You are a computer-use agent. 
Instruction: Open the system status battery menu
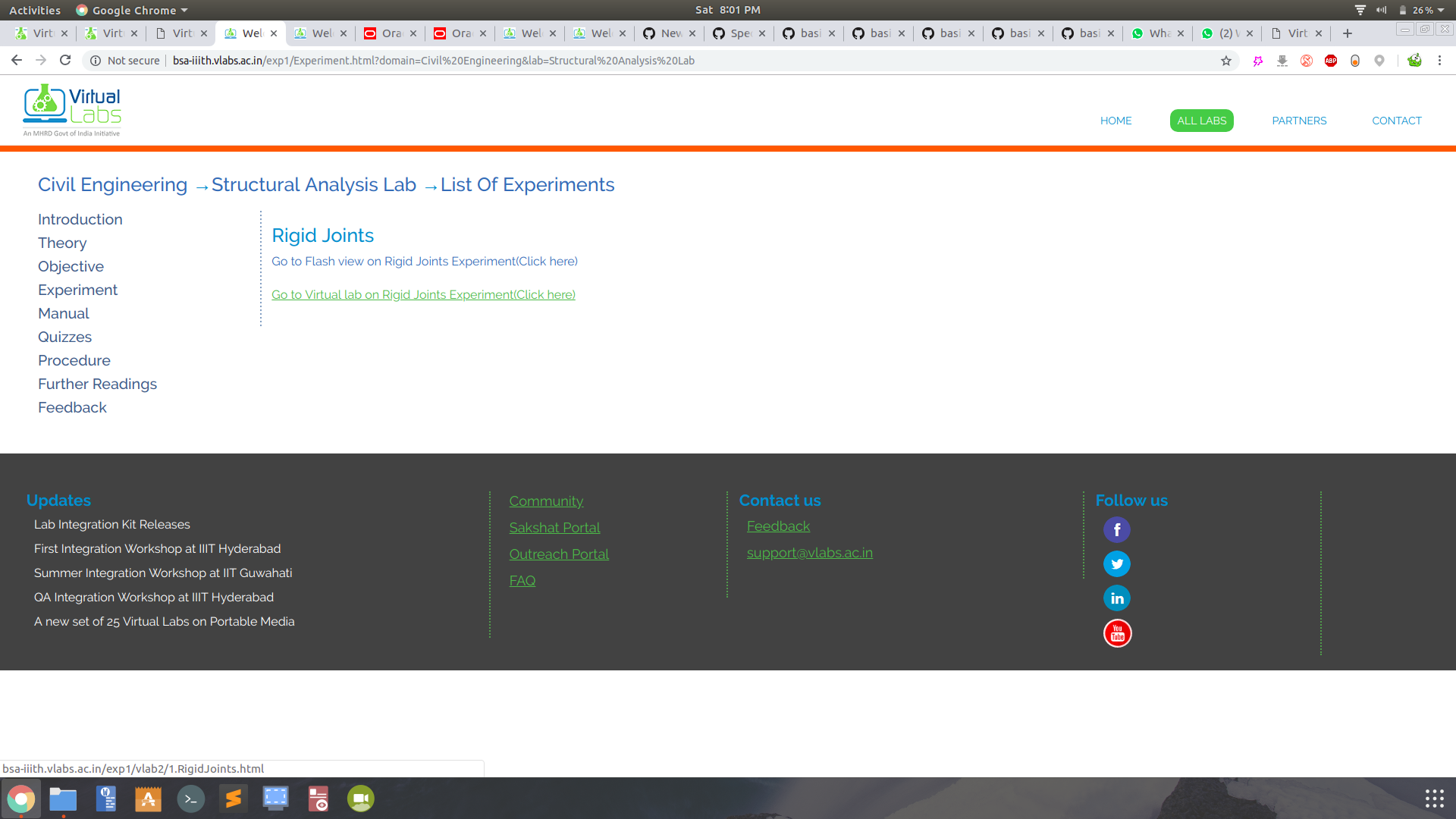click(1422, 10)
